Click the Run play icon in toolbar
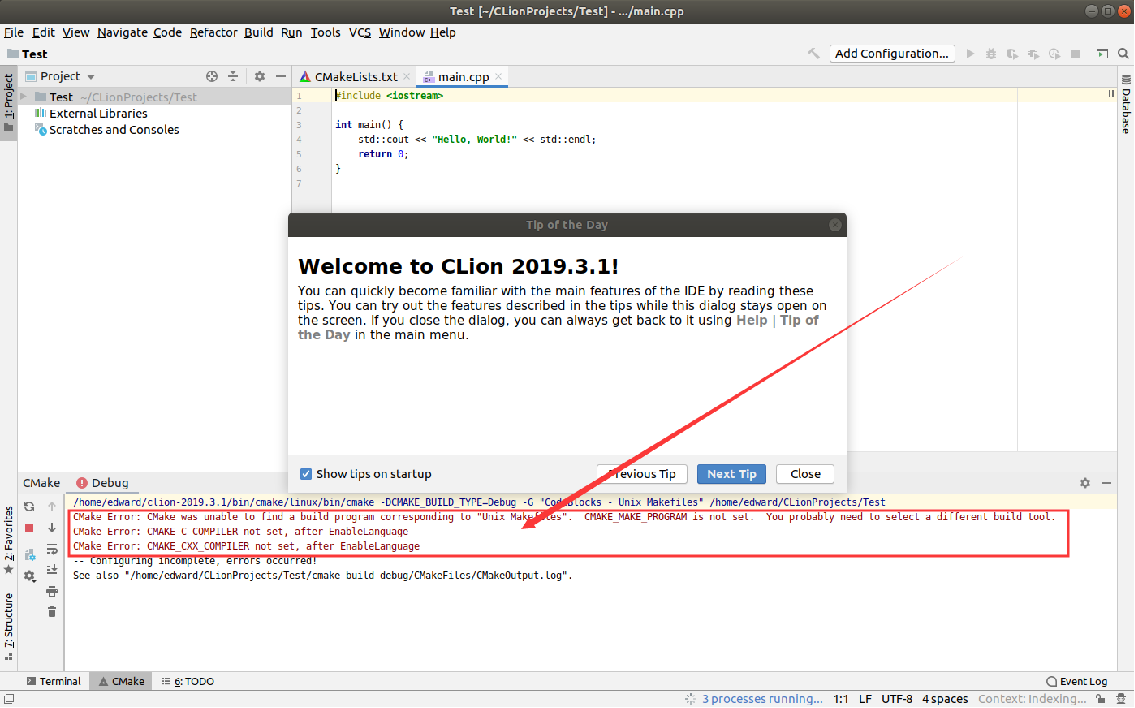 pos(971,54)
